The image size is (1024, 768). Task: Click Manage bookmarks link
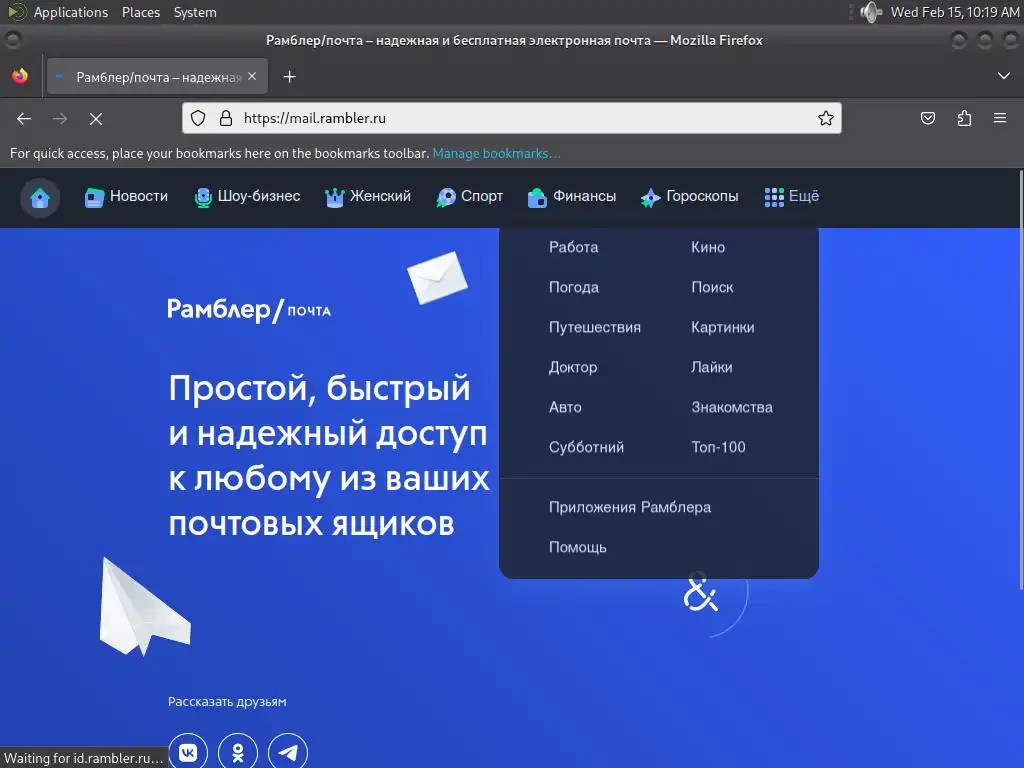(496, 153)
